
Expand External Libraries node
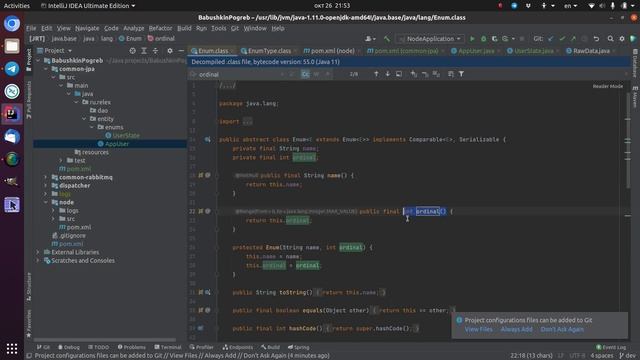[x=38, y=252]
